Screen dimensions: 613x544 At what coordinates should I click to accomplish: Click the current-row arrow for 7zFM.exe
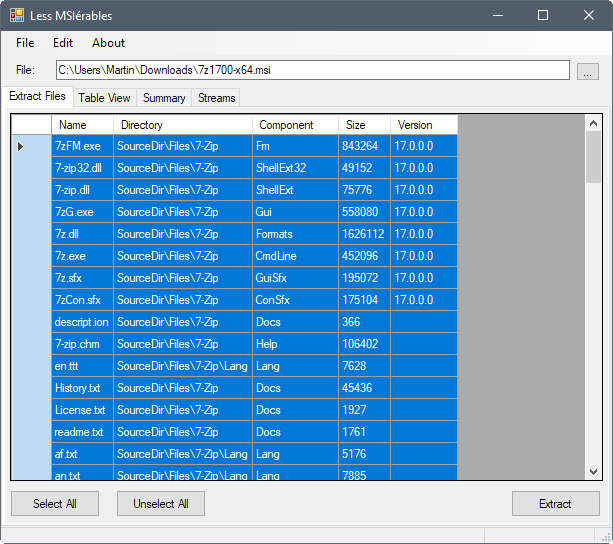coord(20,147)
